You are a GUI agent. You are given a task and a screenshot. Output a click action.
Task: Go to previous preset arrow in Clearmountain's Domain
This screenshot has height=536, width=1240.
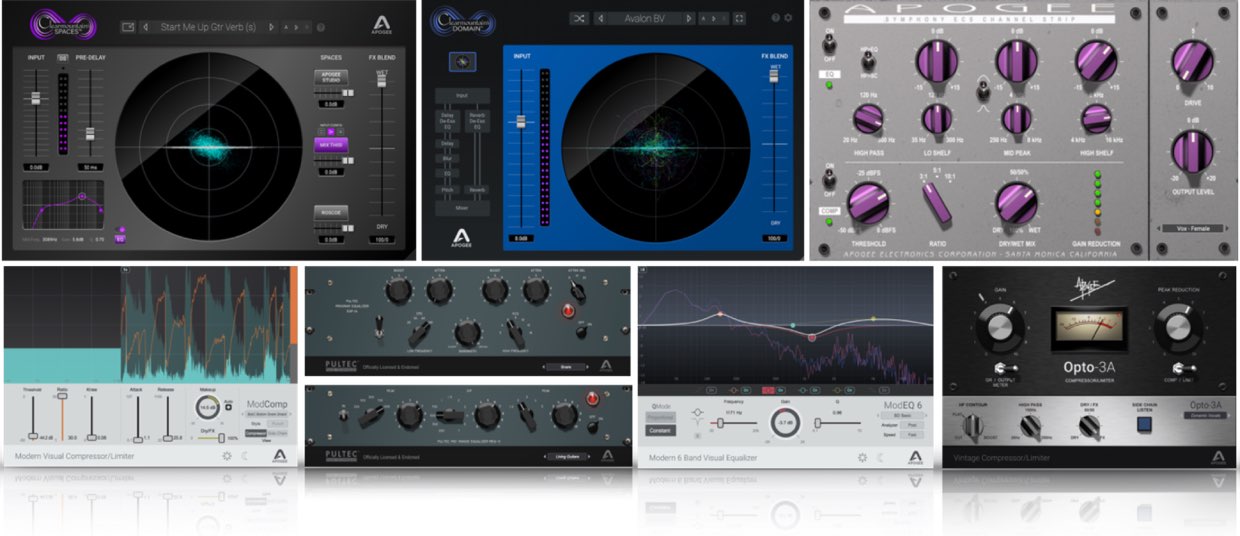click(x=602, y=18)
